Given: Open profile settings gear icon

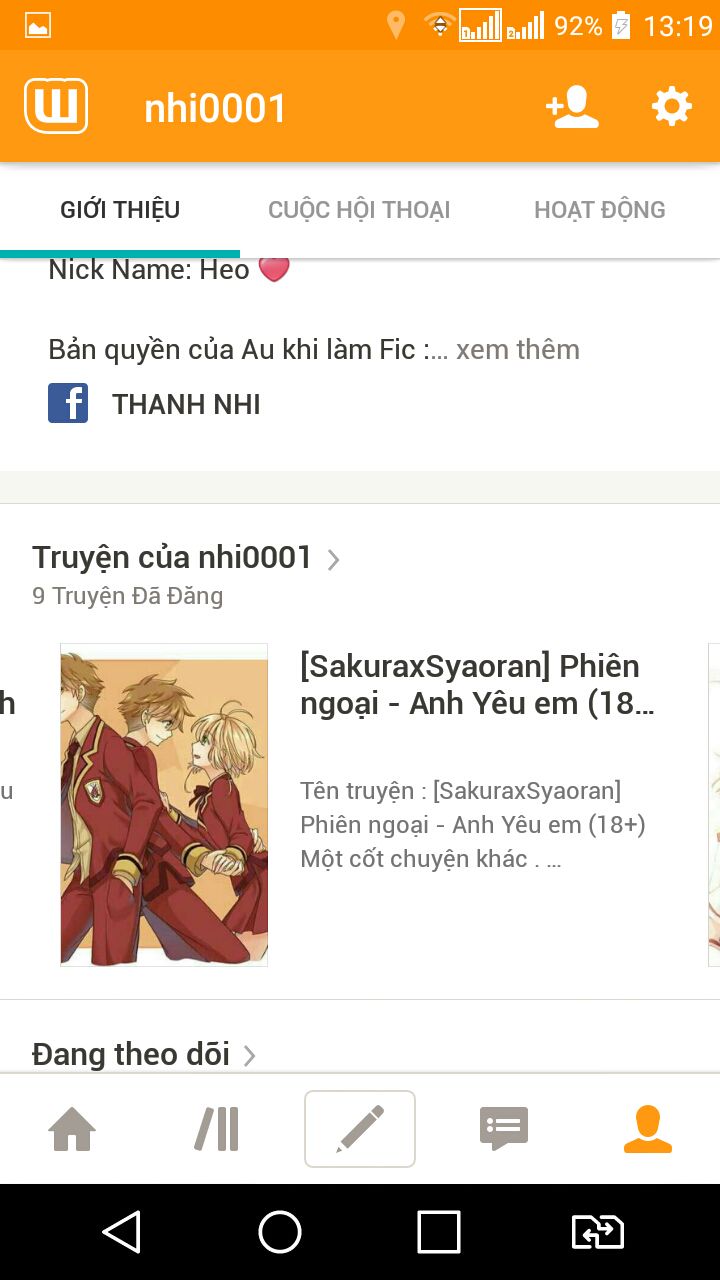Looking at the screenshot, I should tap(672, 106).
